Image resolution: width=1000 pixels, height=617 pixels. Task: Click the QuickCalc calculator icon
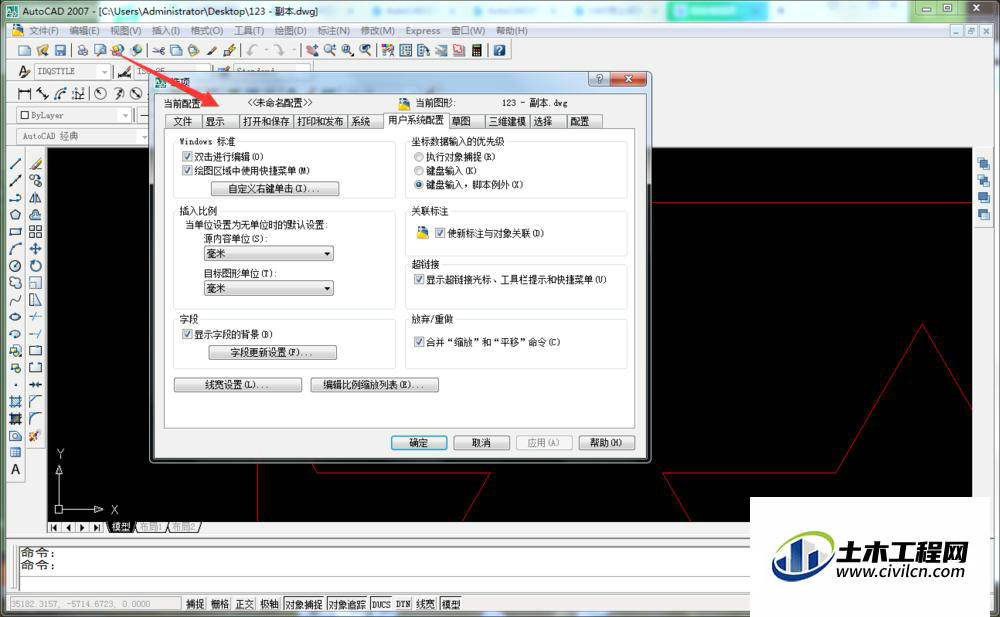(476, 50)
